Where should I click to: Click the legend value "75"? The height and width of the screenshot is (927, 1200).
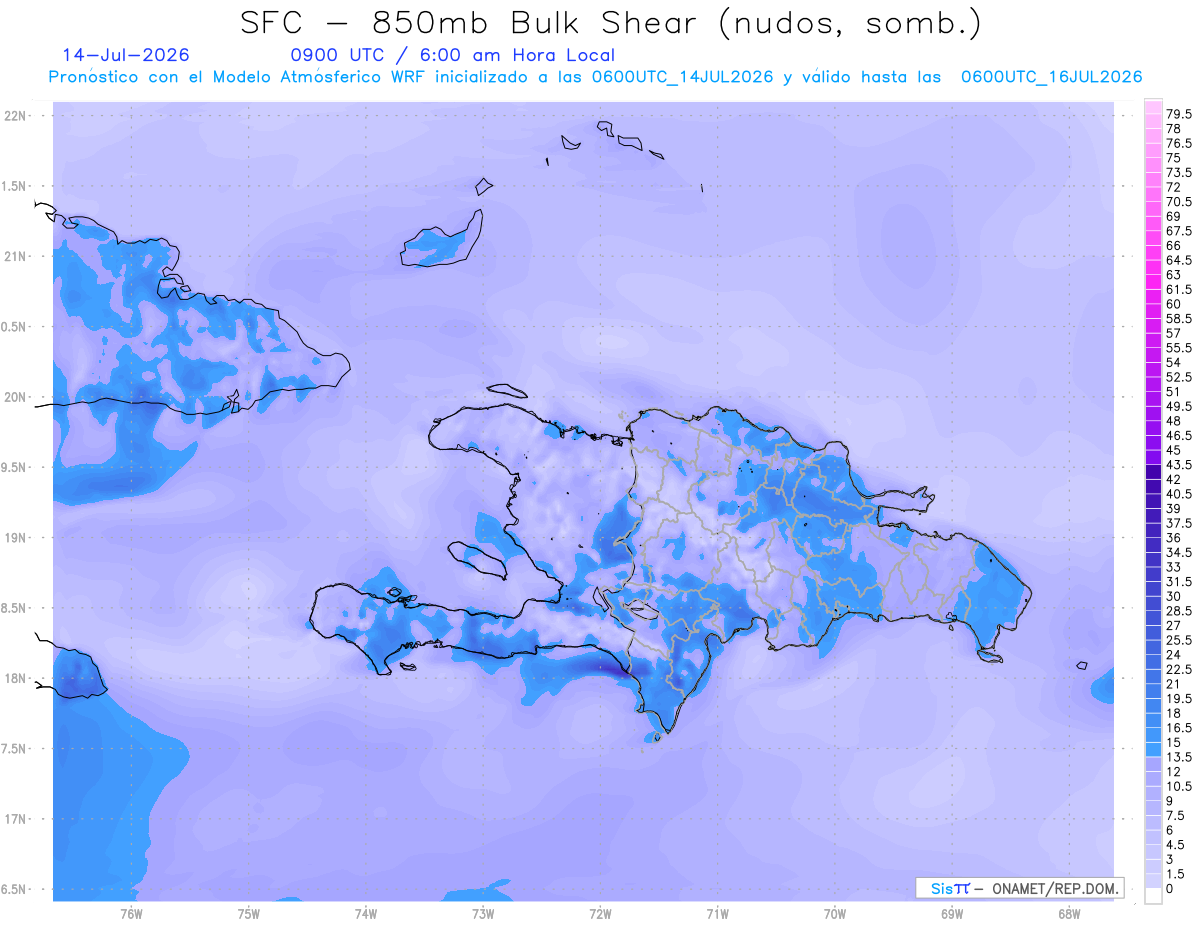coord(1174,158)
